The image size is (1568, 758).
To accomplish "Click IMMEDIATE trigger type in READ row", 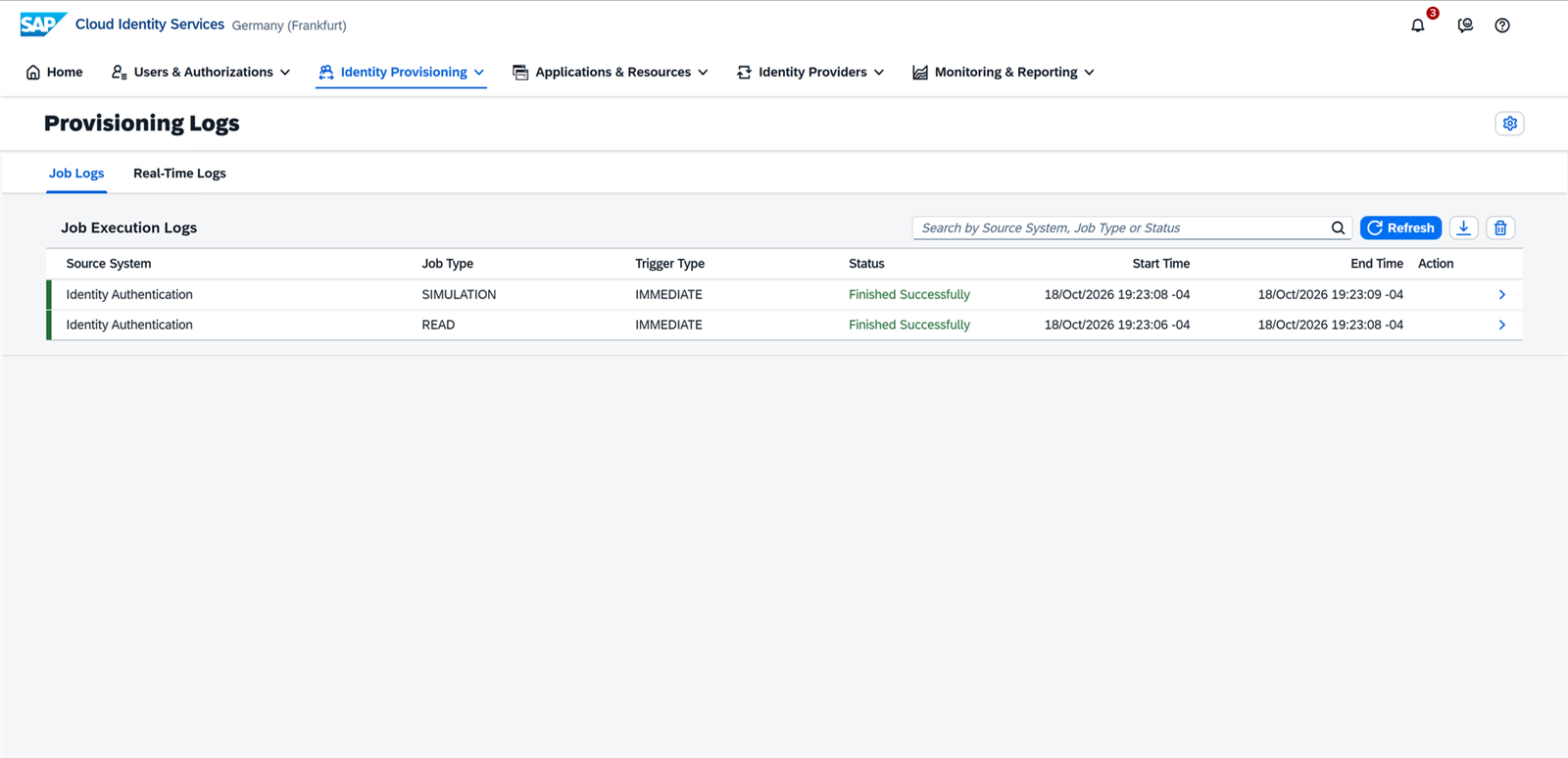I will coord(668,325).
